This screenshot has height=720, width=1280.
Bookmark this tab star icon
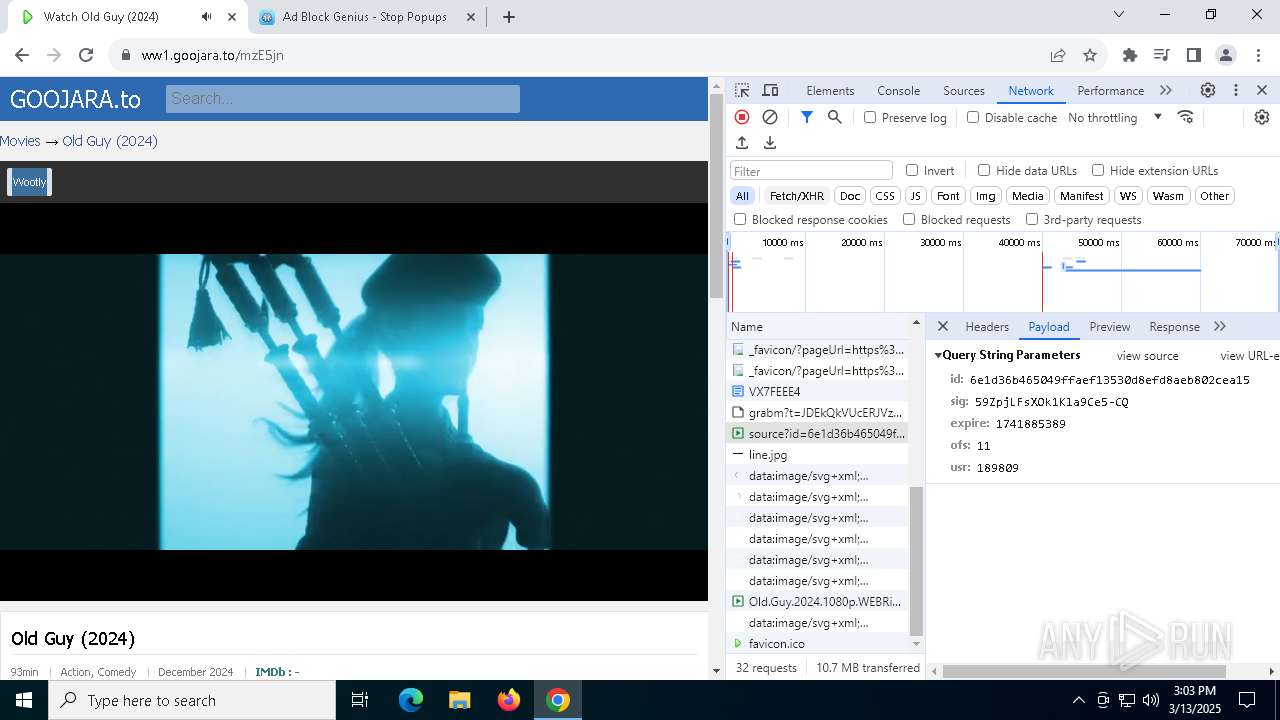(1090, 55)
